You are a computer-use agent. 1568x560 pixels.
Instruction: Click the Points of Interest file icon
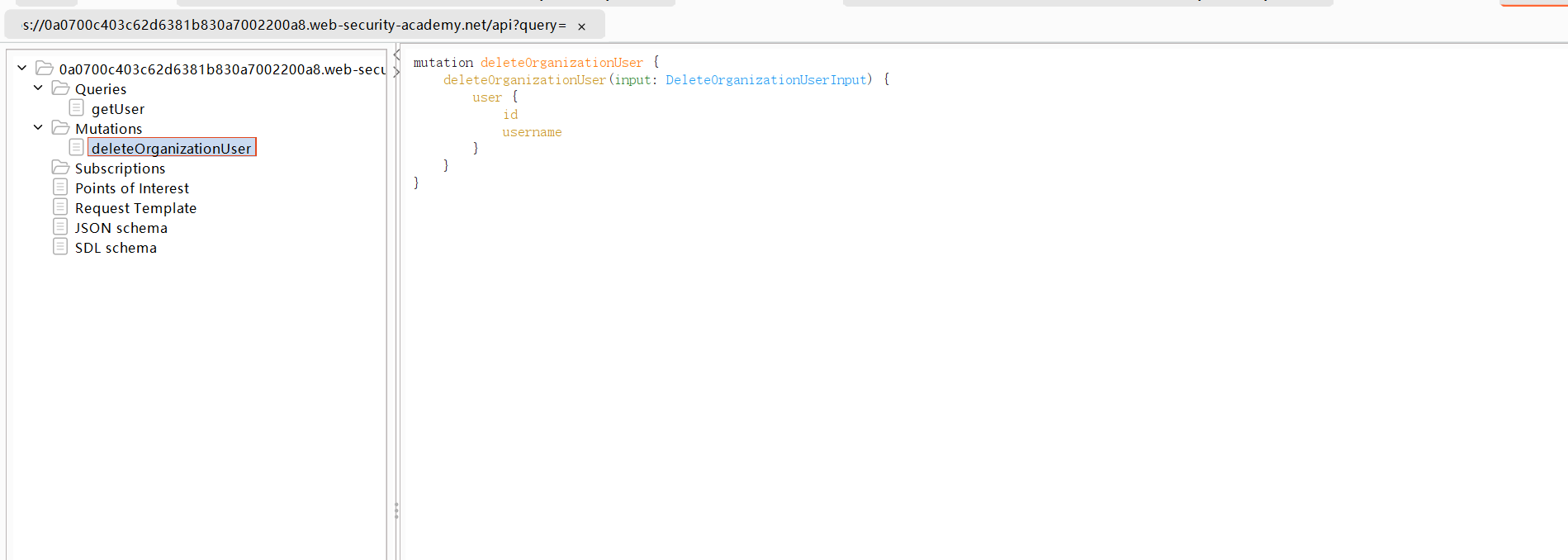pyautogui.click(x=60, y=187)
